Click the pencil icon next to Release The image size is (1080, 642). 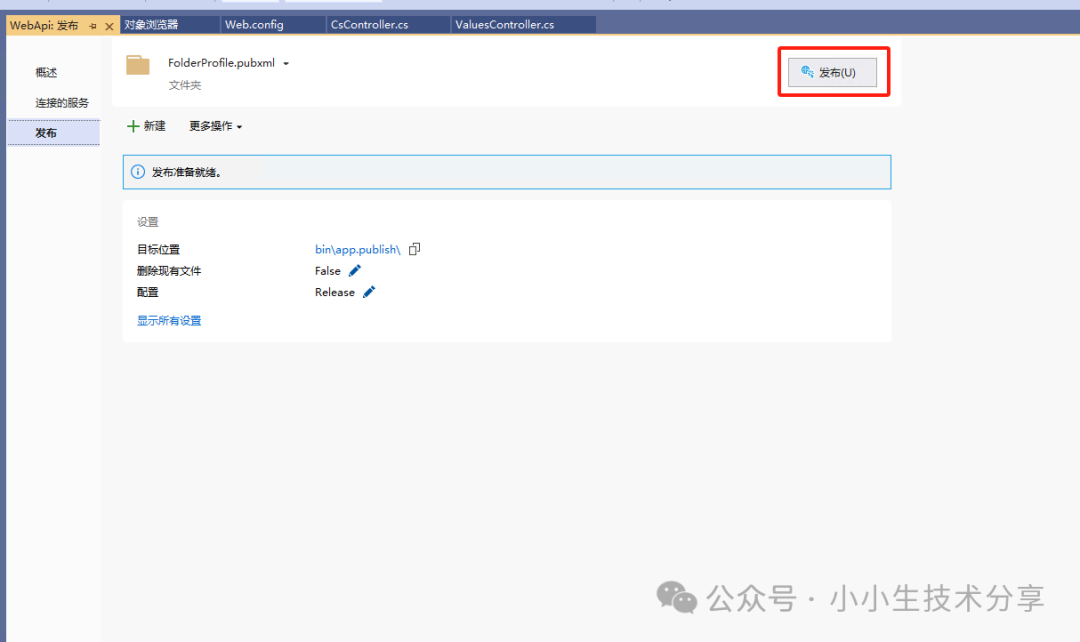click(x=369, y=292)
